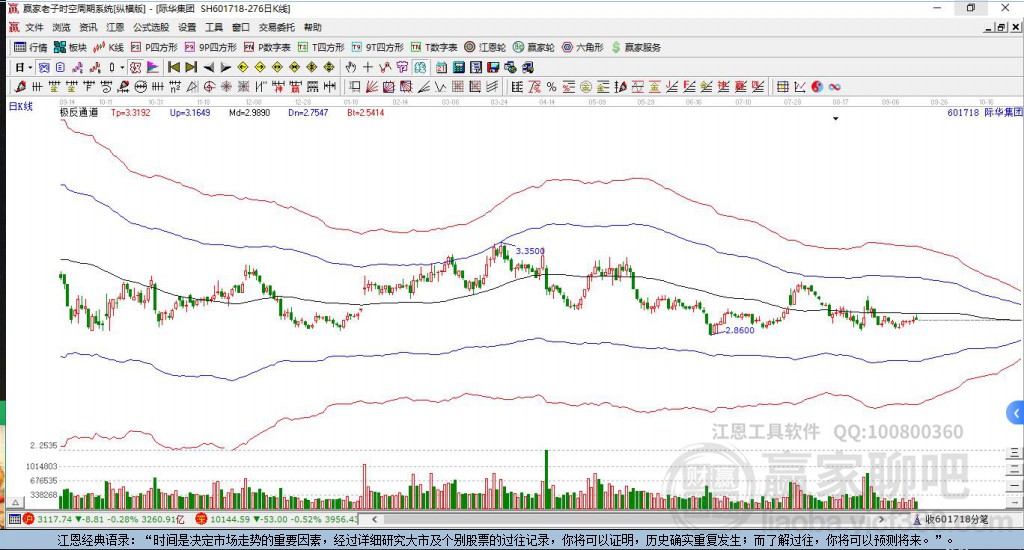Open the 赢家轮 tool

click(x=534, y=47)
